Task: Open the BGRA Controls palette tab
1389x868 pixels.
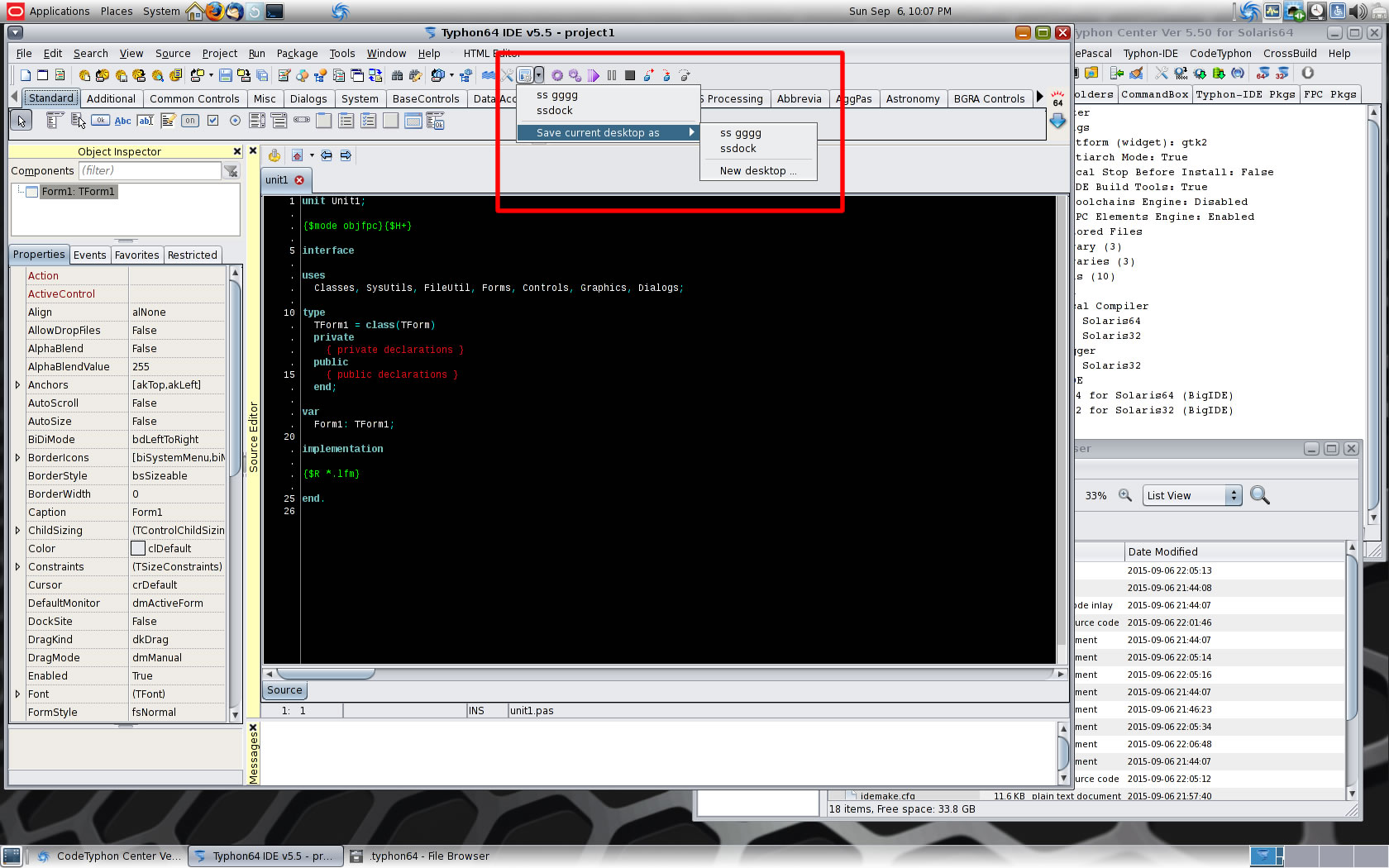Action: (989, 98)
